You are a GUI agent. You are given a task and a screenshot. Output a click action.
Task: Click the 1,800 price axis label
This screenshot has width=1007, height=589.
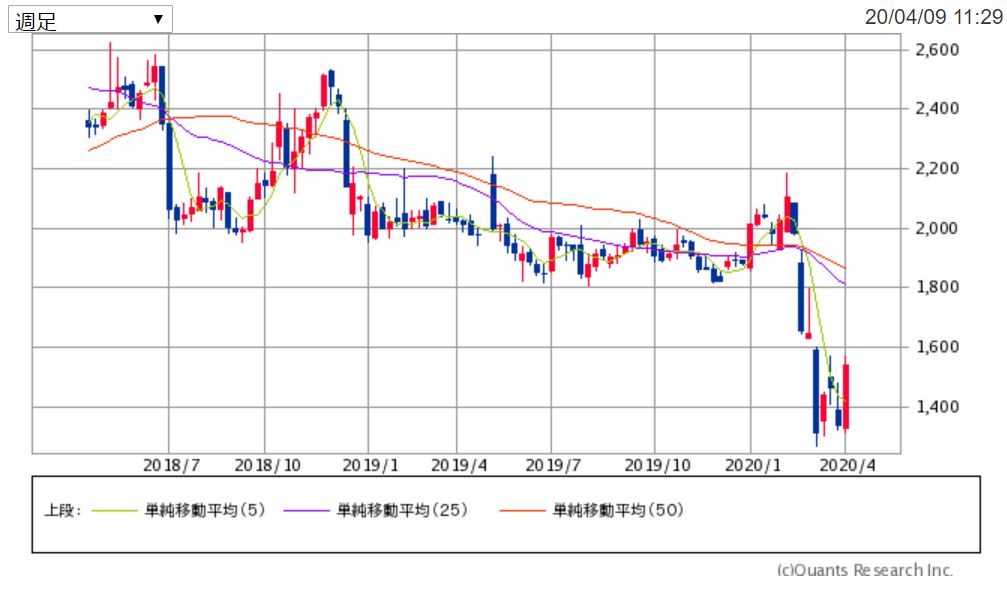[x=937, y=286]
